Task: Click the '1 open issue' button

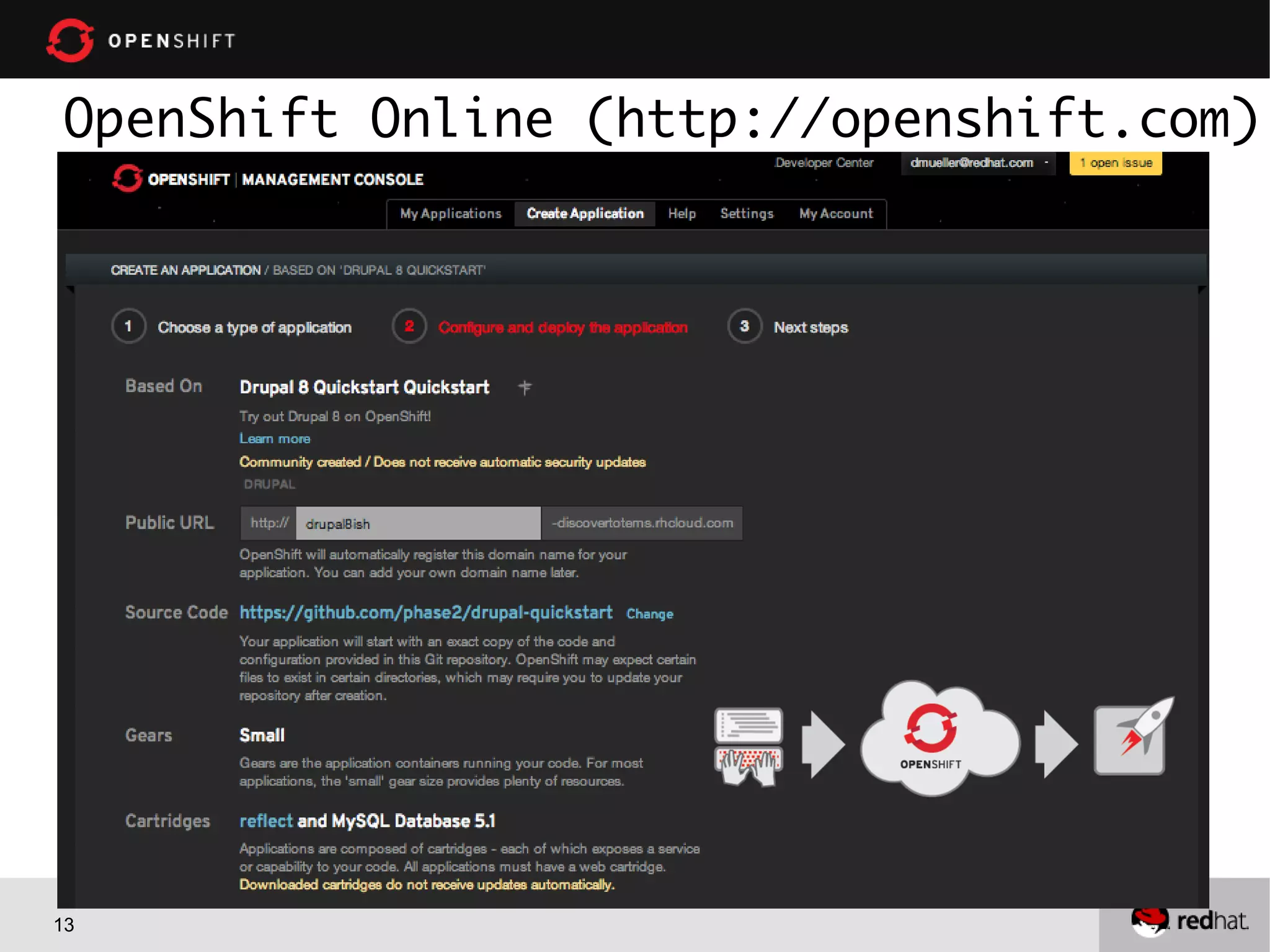Action: click(x=1116, y=163)
